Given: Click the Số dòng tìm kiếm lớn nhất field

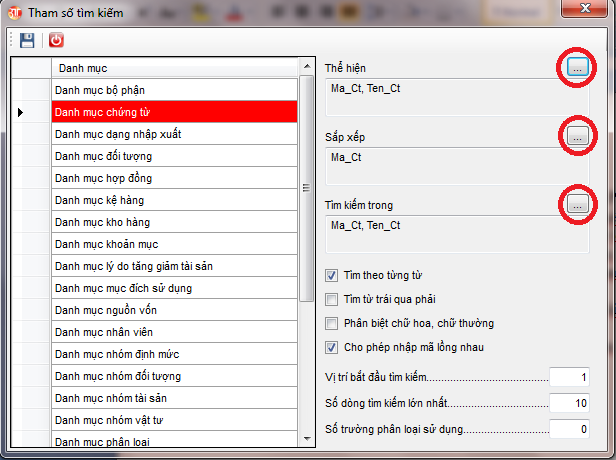Looking at the screenshot, I should [570, 403].
